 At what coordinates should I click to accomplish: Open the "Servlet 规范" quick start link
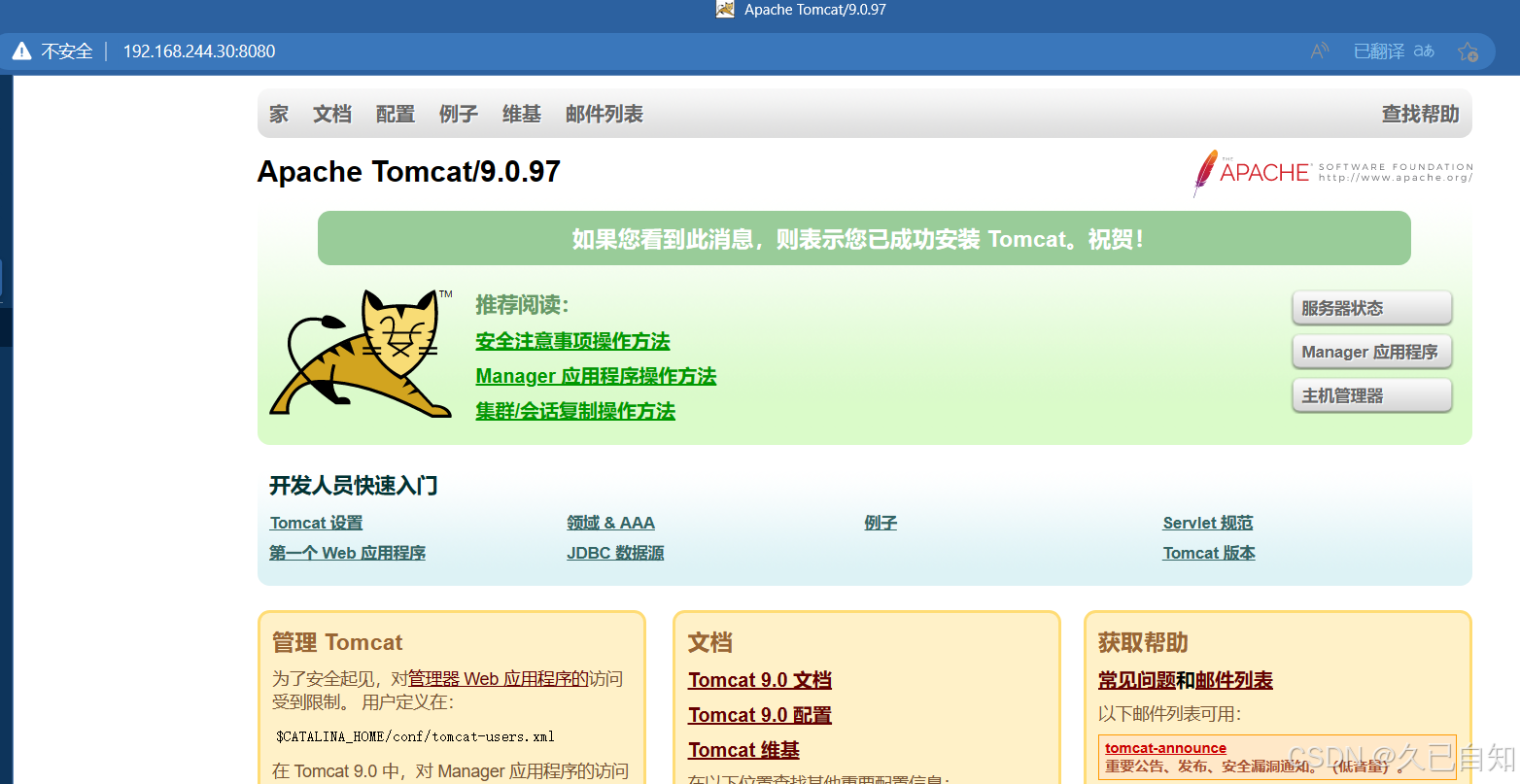tap(1208, 523)
